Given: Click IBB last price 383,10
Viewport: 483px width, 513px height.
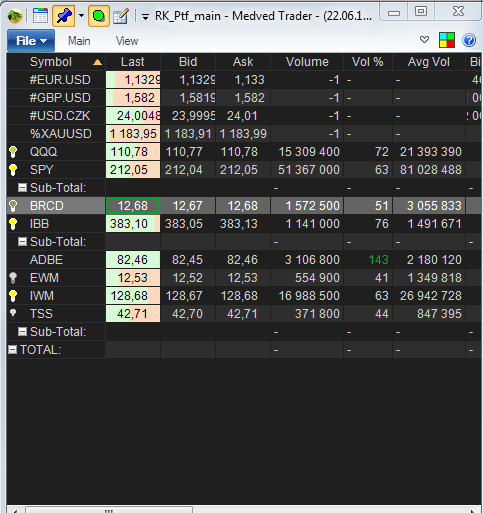Looking at the screenshot, I should pyautogui.click(x=133, y=224).
